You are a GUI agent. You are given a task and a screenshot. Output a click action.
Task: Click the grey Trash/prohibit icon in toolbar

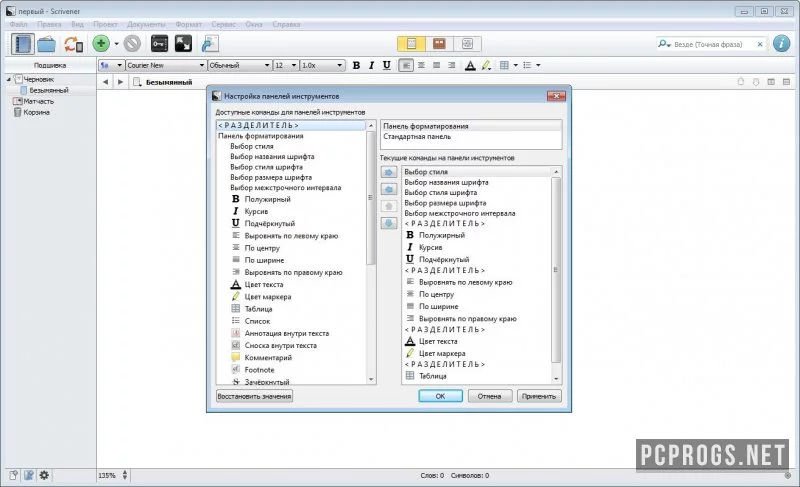[132, 44]
